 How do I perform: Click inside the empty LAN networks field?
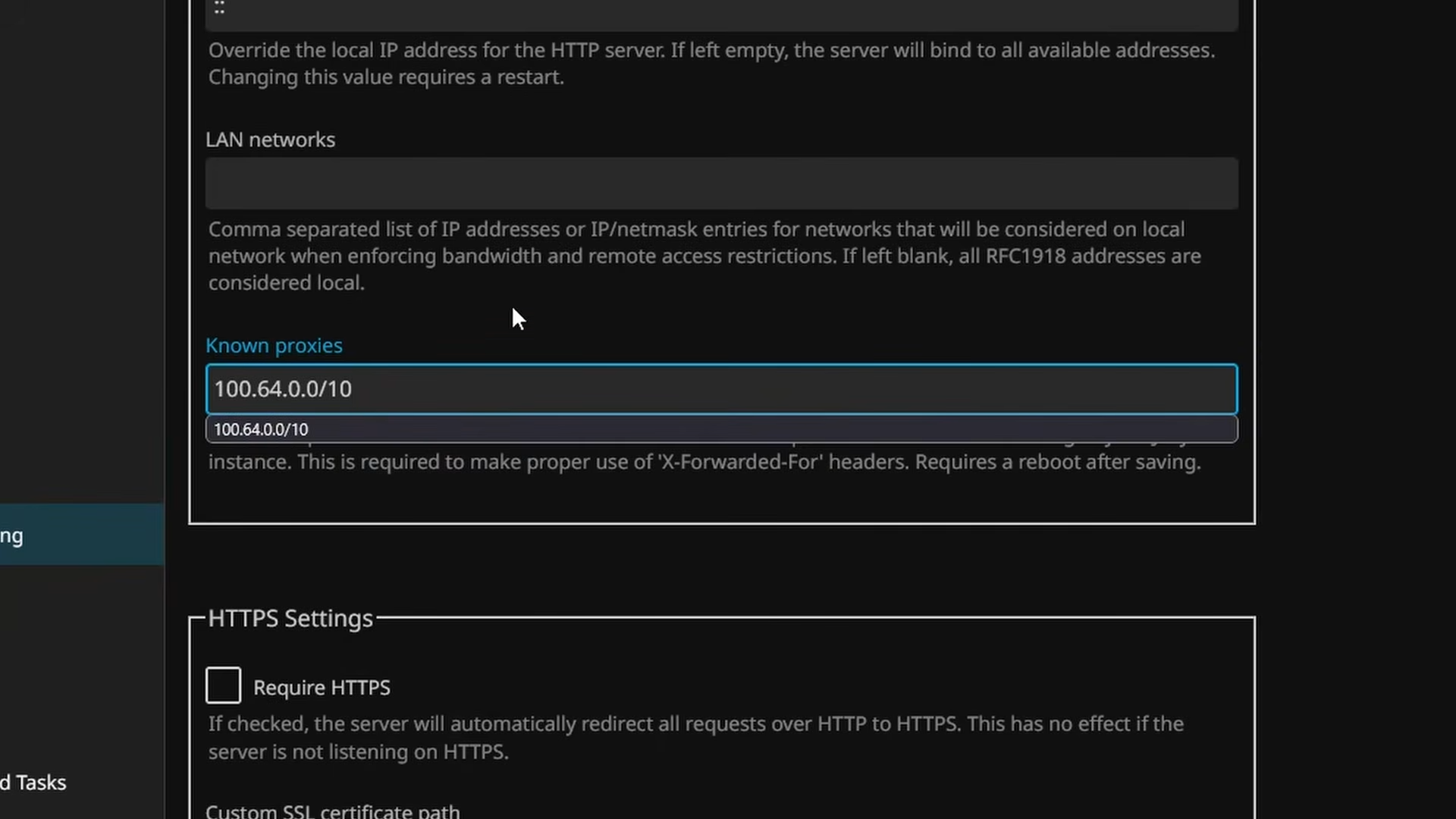pyautogui.click(x=720, y=184)
